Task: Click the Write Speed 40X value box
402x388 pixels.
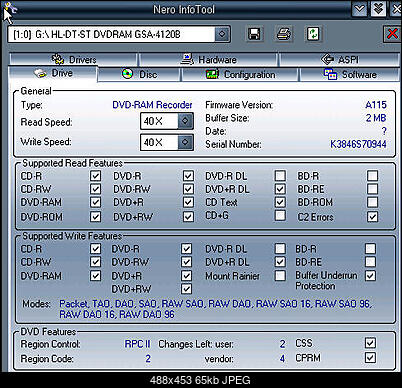Action: [159, 142]
